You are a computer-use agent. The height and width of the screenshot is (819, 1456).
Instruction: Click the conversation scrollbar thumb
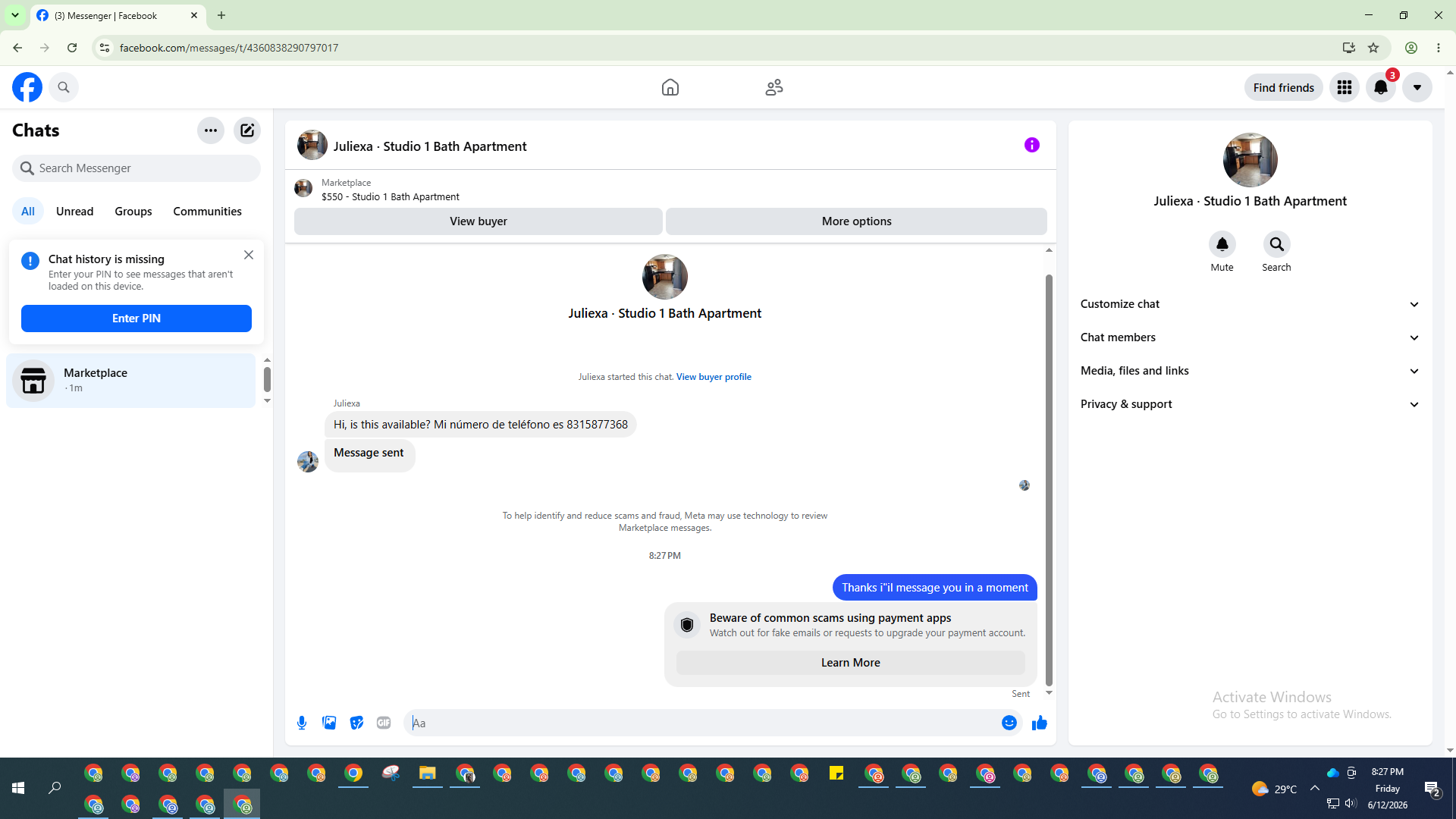coord(1050,480)
